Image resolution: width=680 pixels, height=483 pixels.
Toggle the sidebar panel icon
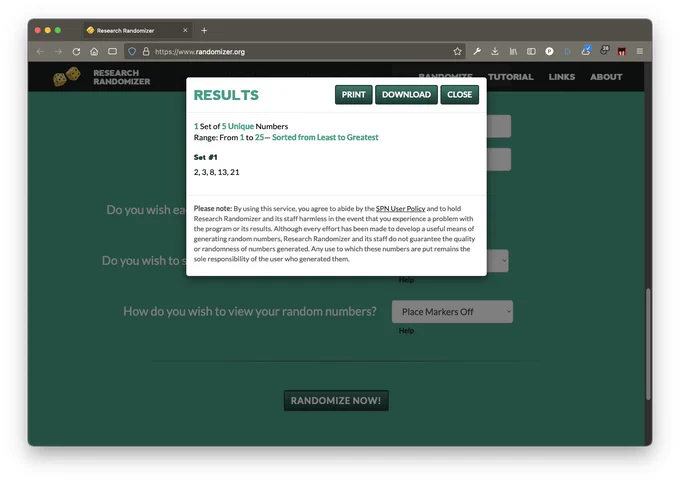531,51
